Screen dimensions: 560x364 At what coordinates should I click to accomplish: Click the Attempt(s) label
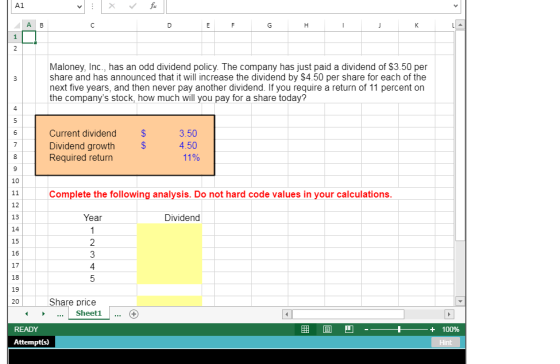(x=31, y=342)
